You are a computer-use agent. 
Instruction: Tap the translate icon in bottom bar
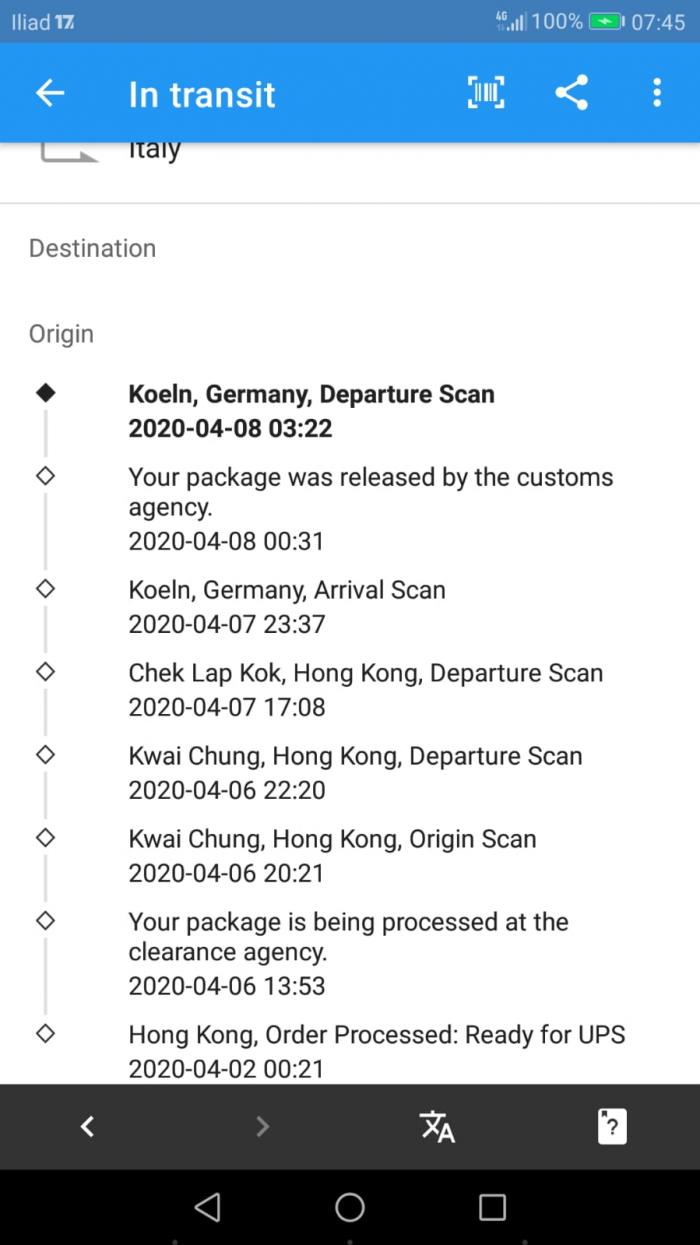(x=437, y=1127)
